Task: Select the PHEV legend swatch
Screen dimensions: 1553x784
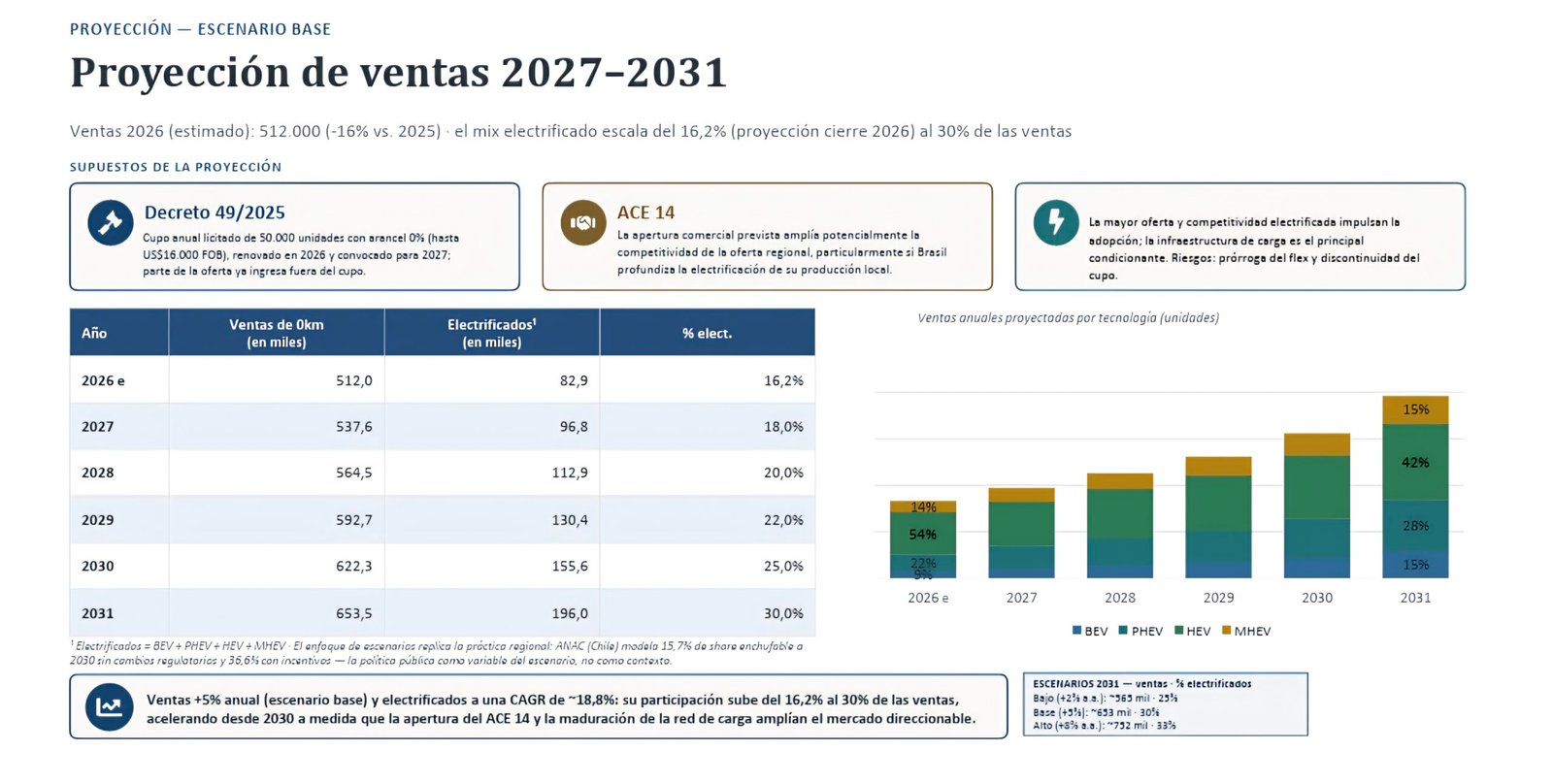Action: pyautogui.click(x=1123, y=631)
